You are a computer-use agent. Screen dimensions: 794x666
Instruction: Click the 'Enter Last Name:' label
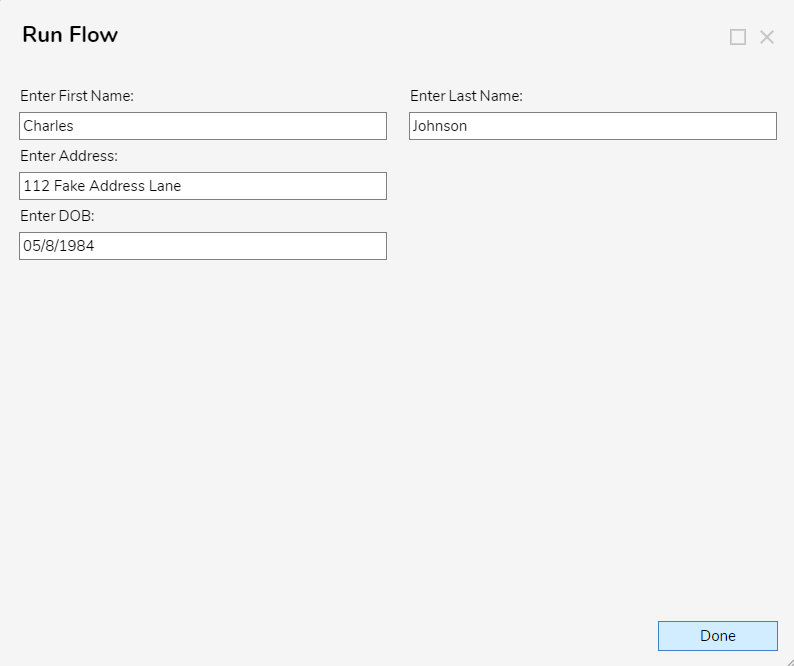[x=466, y=96]
